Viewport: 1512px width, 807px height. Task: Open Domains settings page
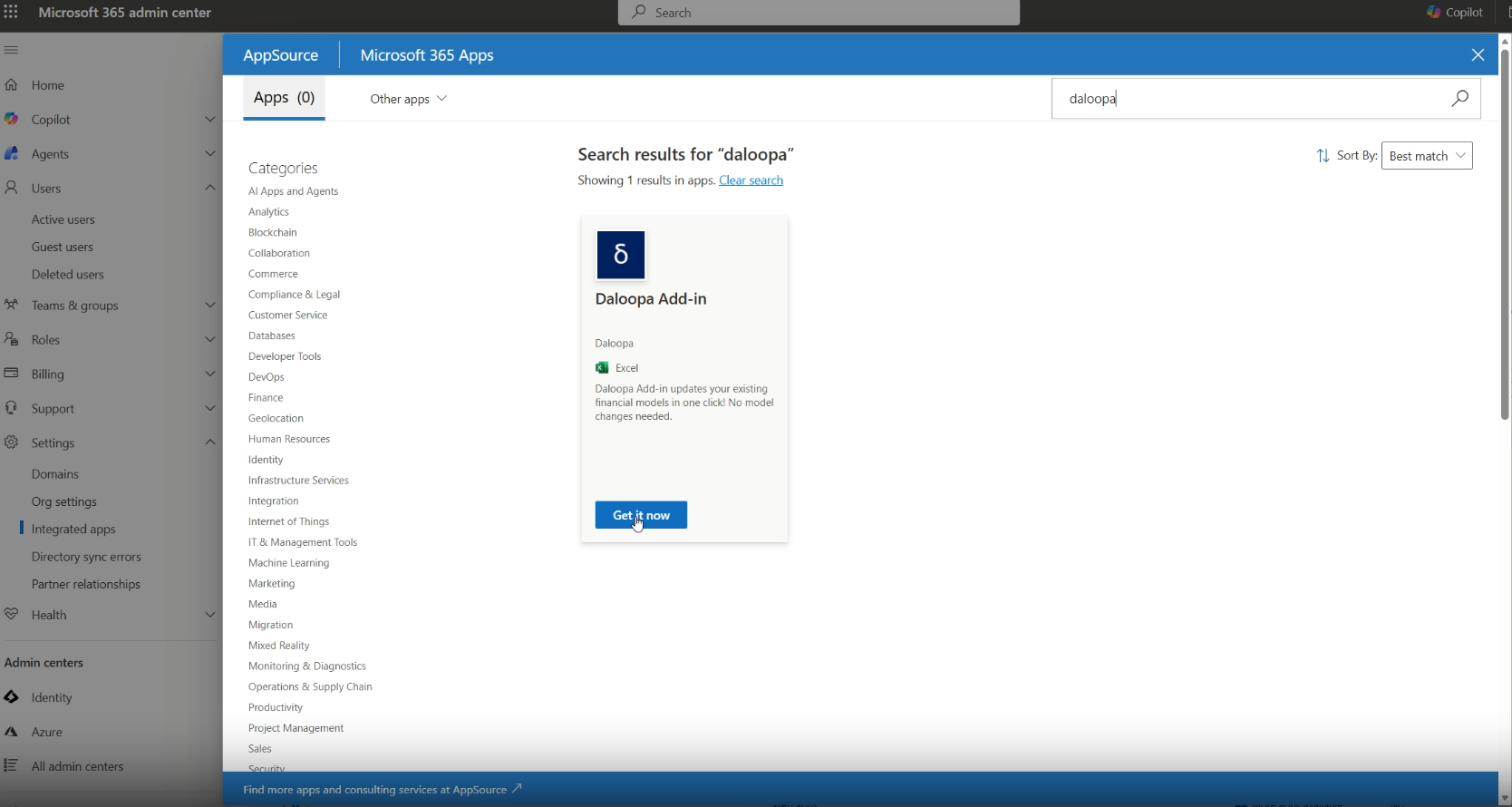(x=54, y=473)
